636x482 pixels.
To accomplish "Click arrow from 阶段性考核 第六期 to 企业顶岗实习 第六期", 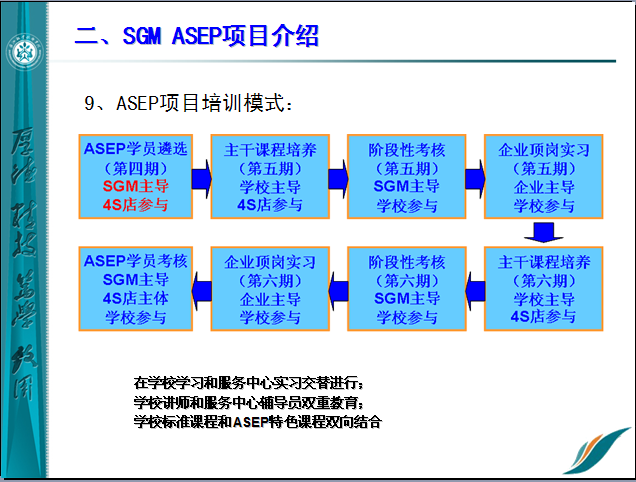I will [338, 291].
